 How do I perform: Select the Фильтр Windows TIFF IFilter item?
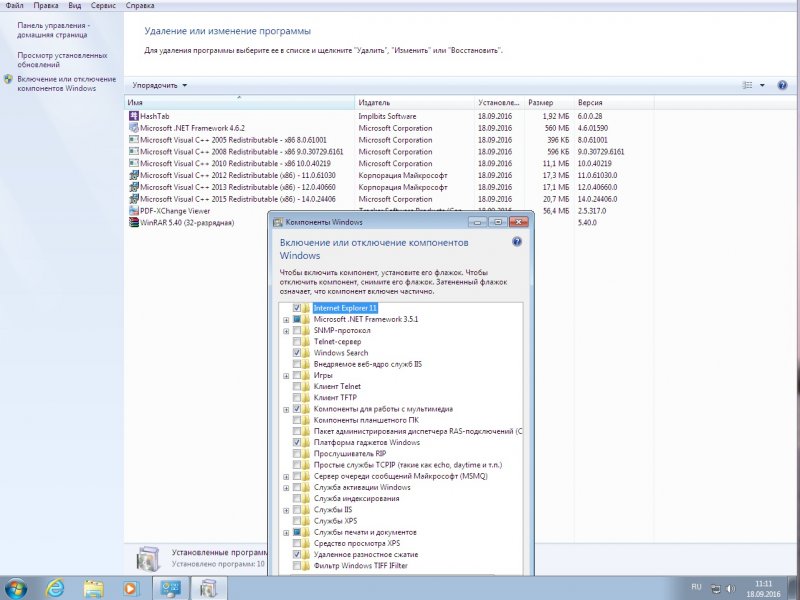(361, 566)
